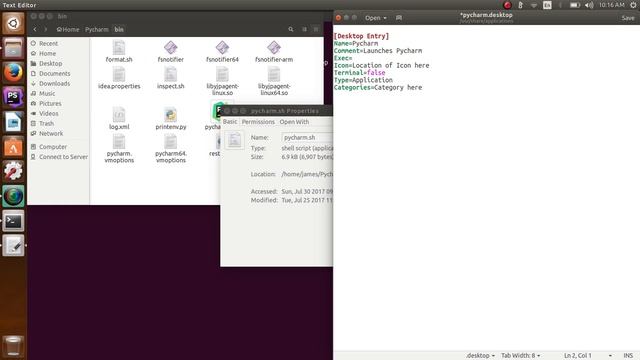640x360 pixels.
Task: Open Documents in Files sidebar
Action: pyautogui.click(x=55, y=73)
